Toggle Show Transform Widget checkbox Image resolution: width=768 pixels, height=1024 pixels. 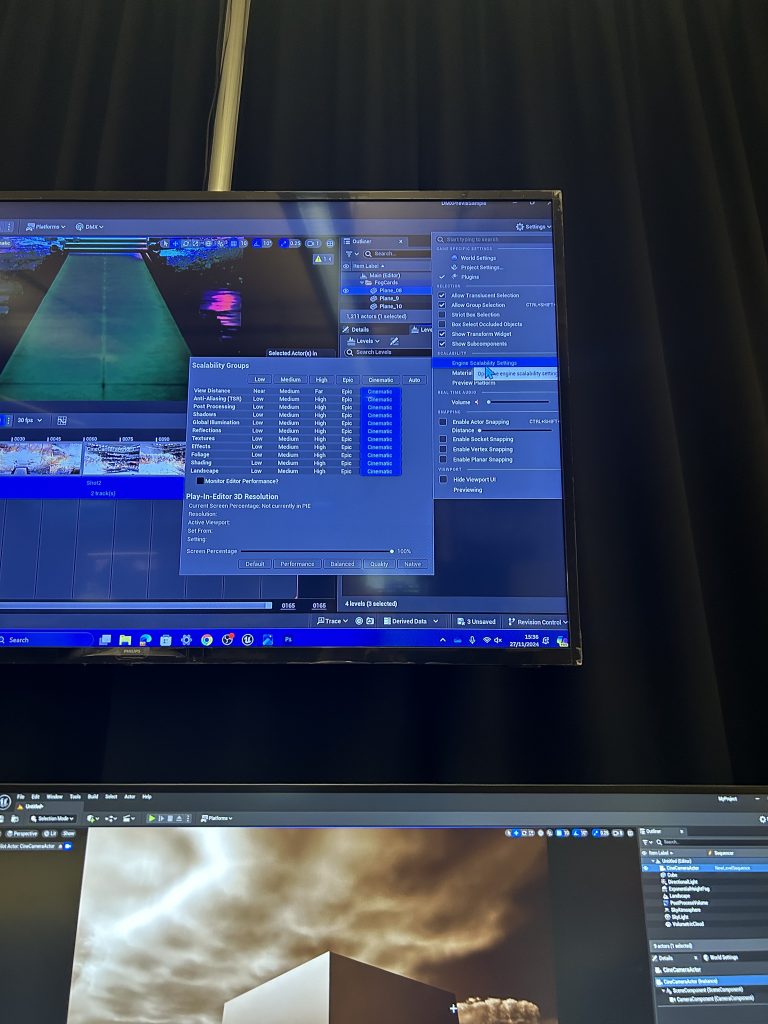click(442, 334)
